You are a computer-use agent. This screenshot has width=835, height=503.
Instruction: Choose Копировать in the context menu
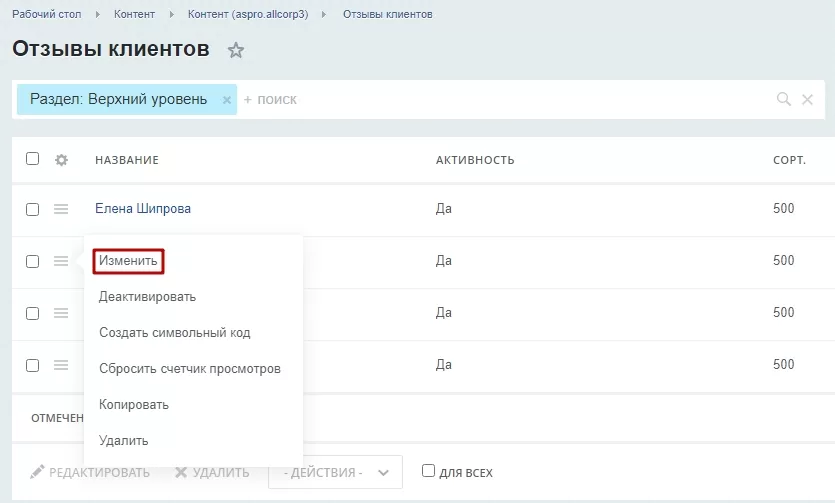[134, 405]
